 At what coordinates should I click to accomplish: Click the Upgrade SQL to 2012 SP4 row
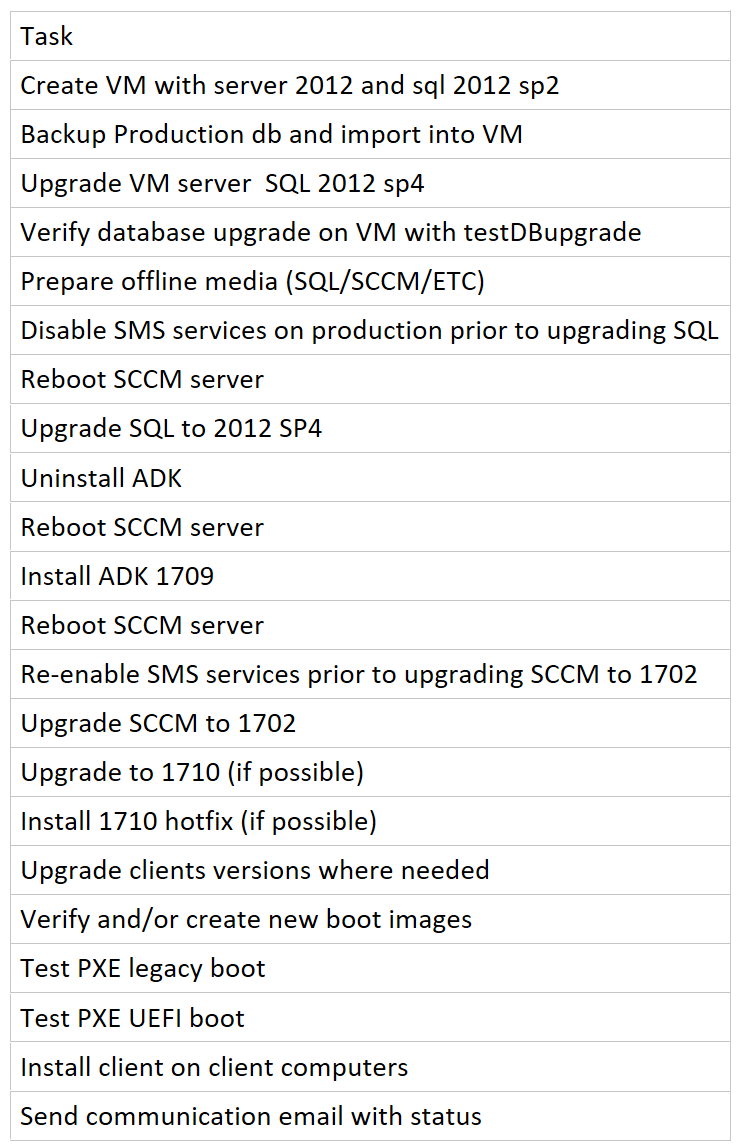click(x=370, y=428)
